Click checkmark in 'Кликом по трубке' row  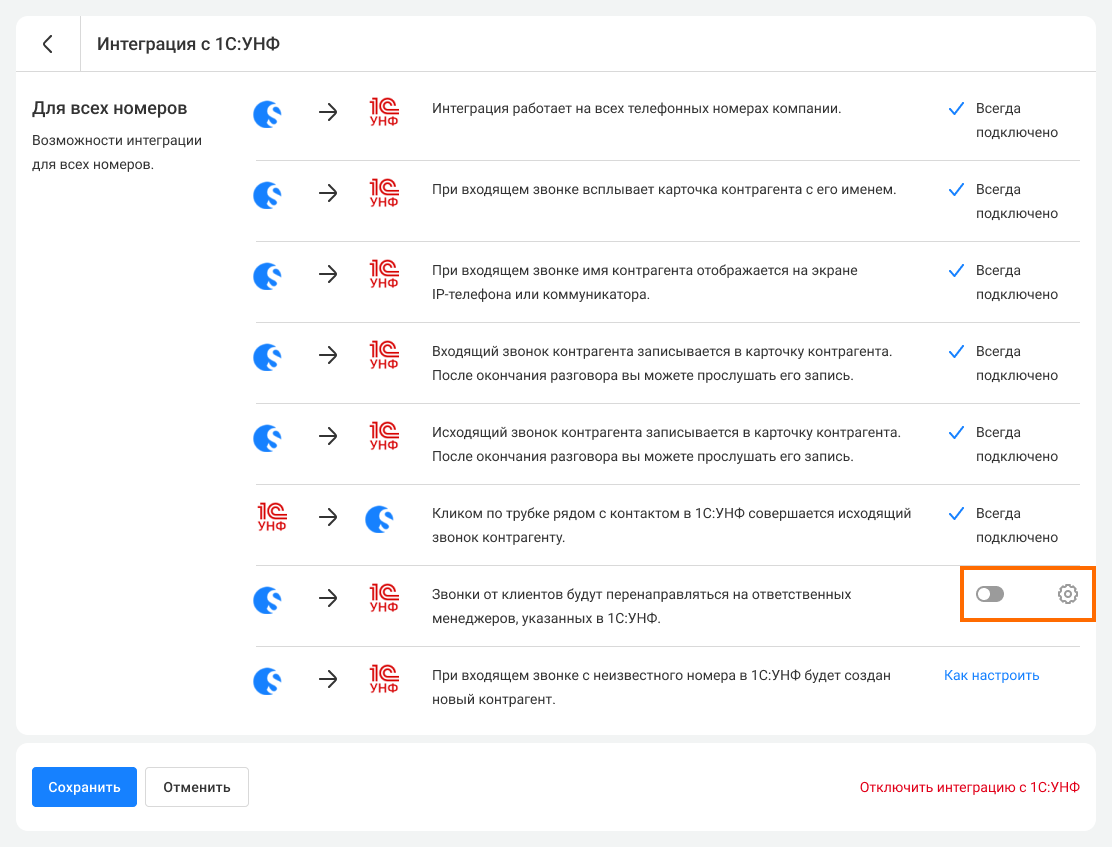[x=956, y=513]
